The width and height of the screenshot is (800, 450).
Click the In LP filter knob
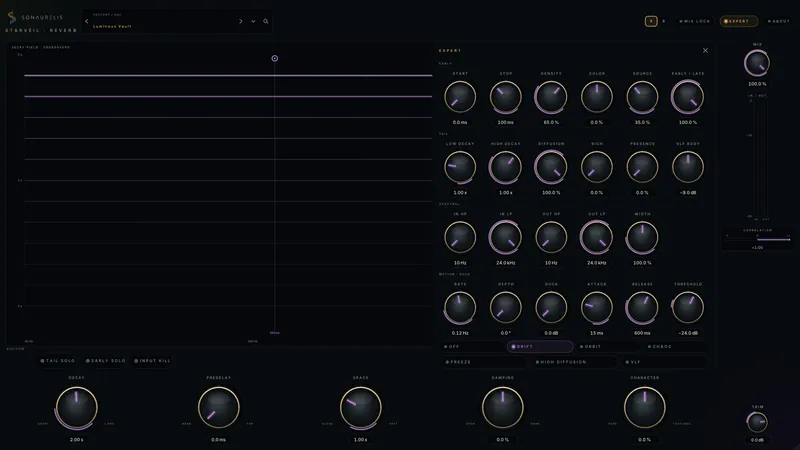click(x=506, y=237)
